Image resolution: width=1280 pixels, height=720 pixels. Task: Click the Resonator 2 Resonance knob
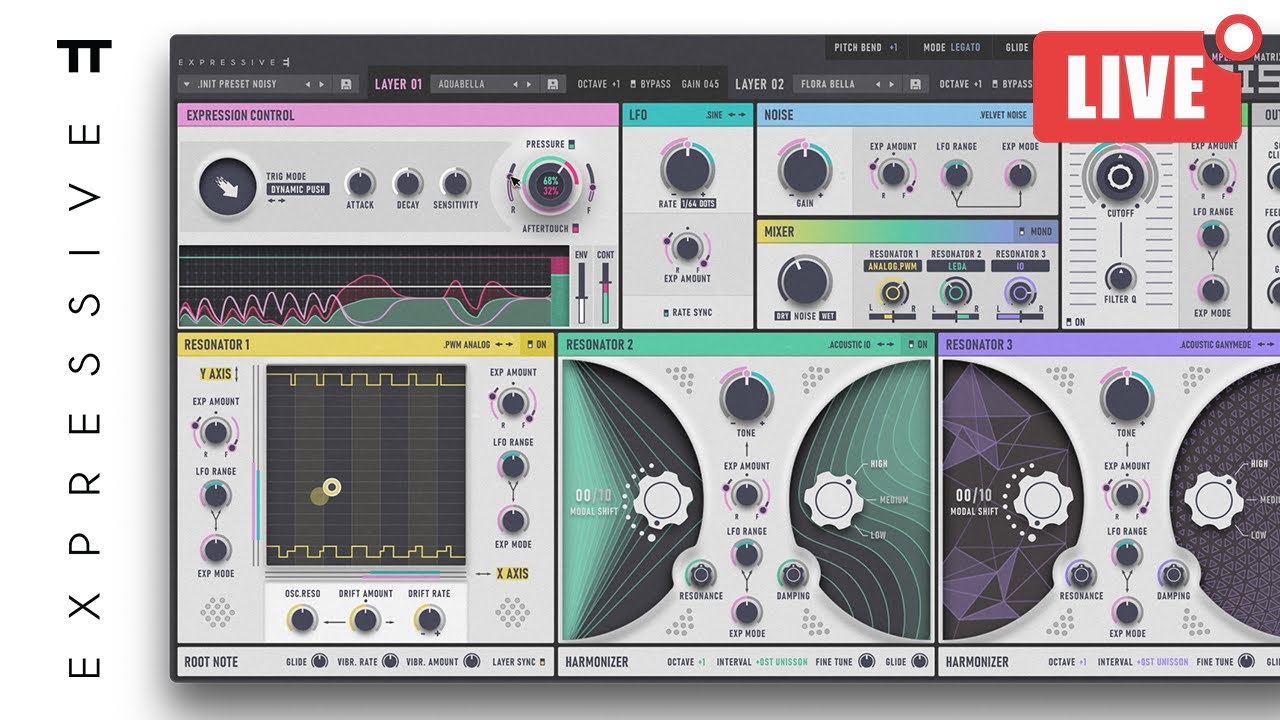[x=700, y=574]
